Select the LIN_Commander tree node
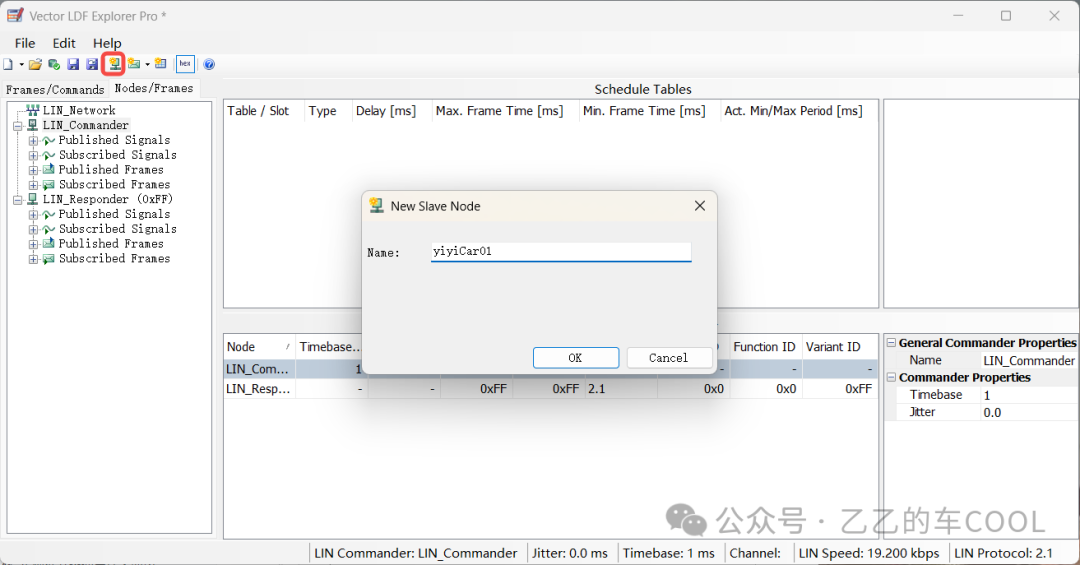1080x565 pixels. 85,125
